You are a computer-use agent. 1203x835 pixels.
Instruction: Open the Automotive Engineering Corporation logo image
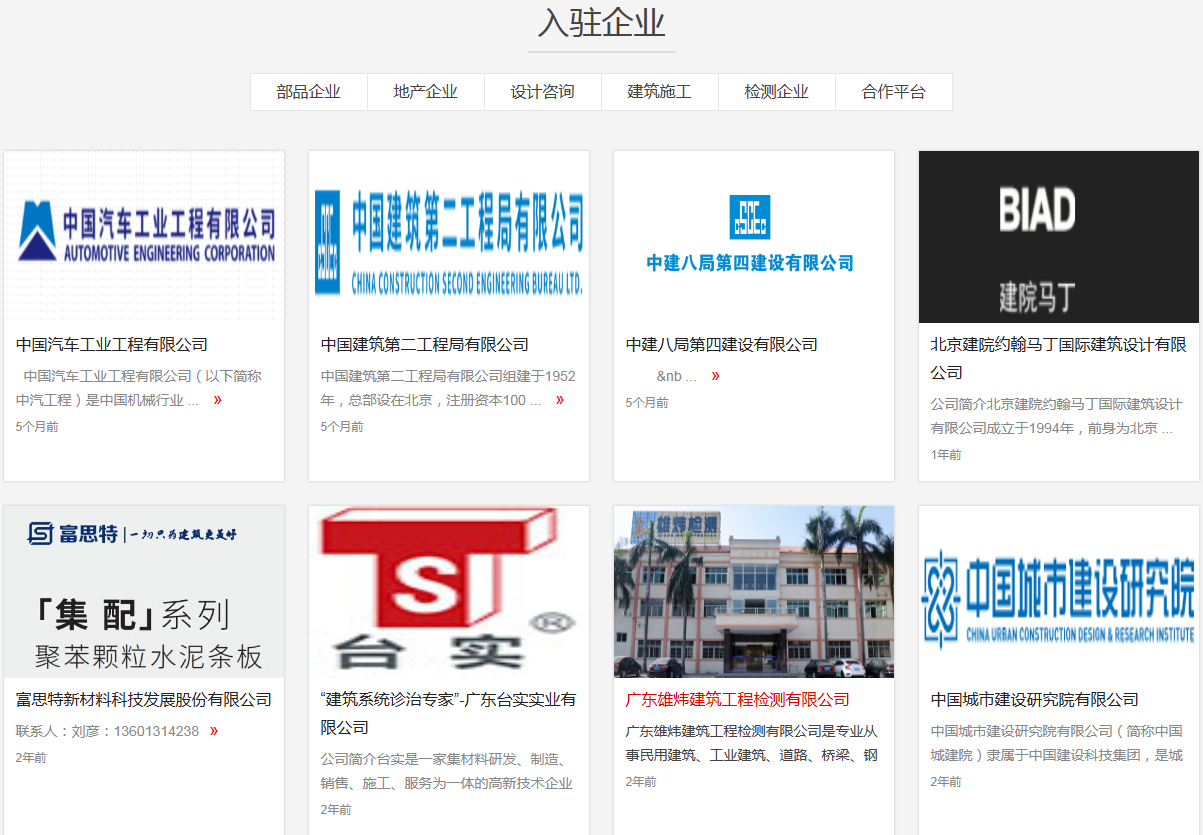click(x=144, y=237)
